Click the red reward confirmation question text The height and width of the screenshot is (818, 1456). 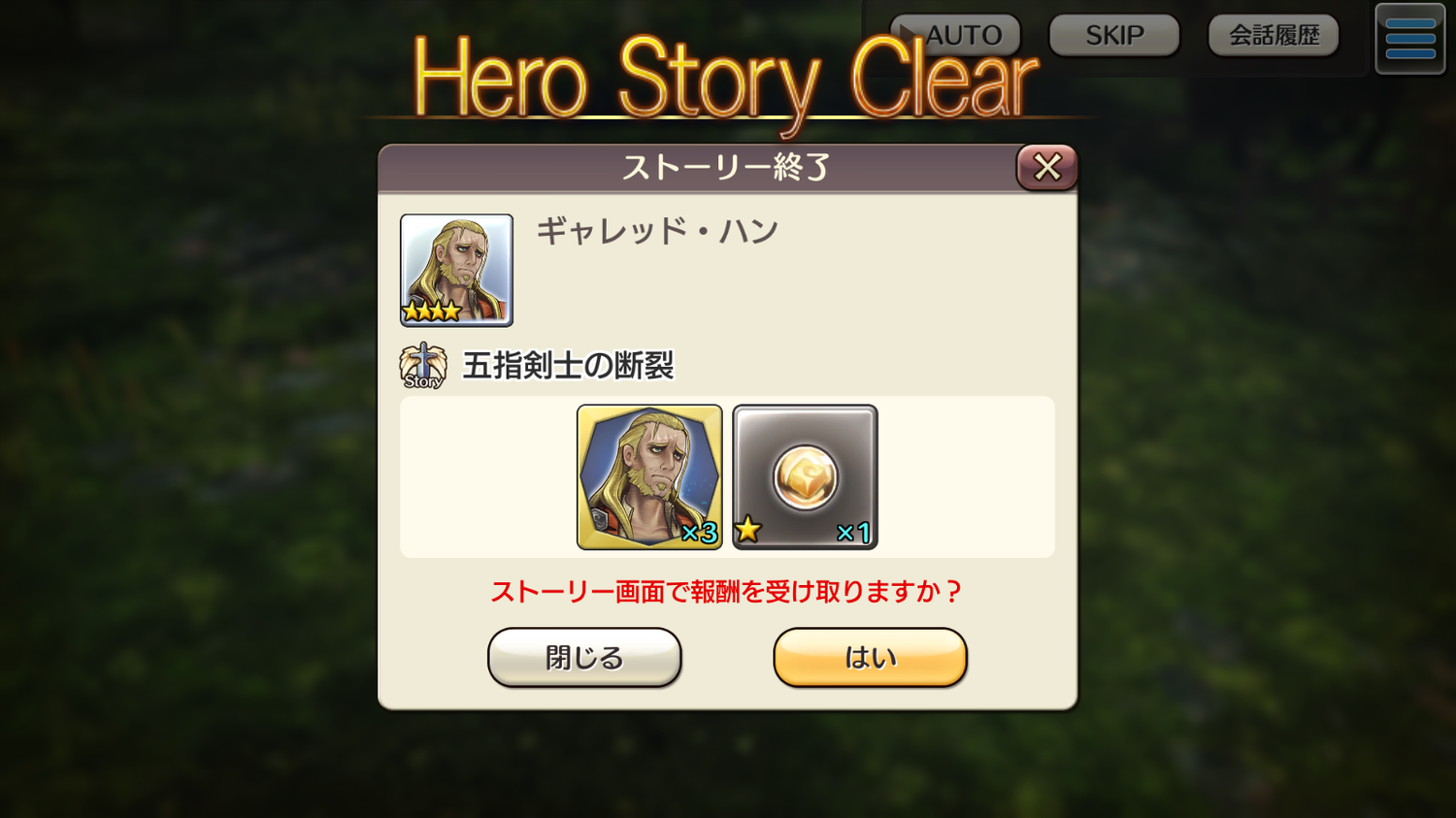(x=726, y=591)
